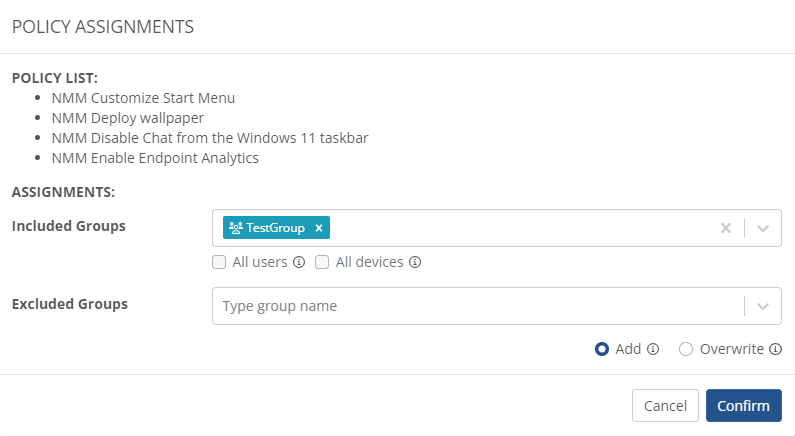Viewport: 795px width, 436px height.
Task: Expand the Included Groups dropdown arrow
Action: coord(763,228)
